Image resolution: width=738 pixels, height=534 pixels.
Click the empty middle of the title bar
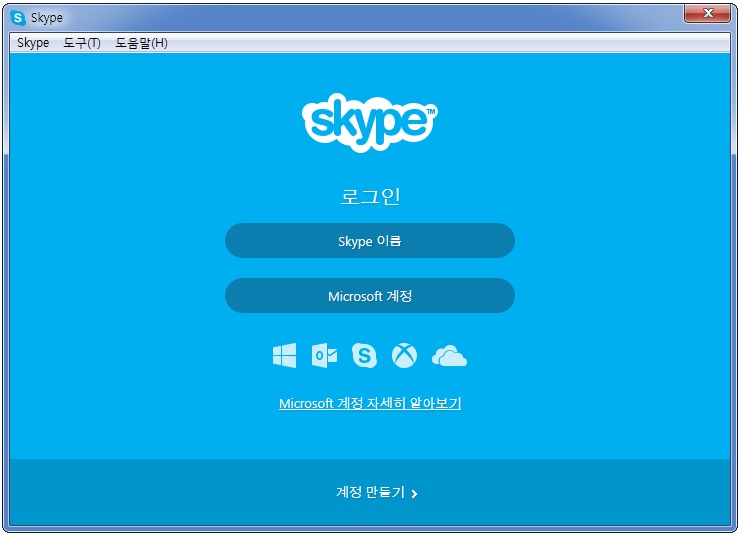coord(370,17)
